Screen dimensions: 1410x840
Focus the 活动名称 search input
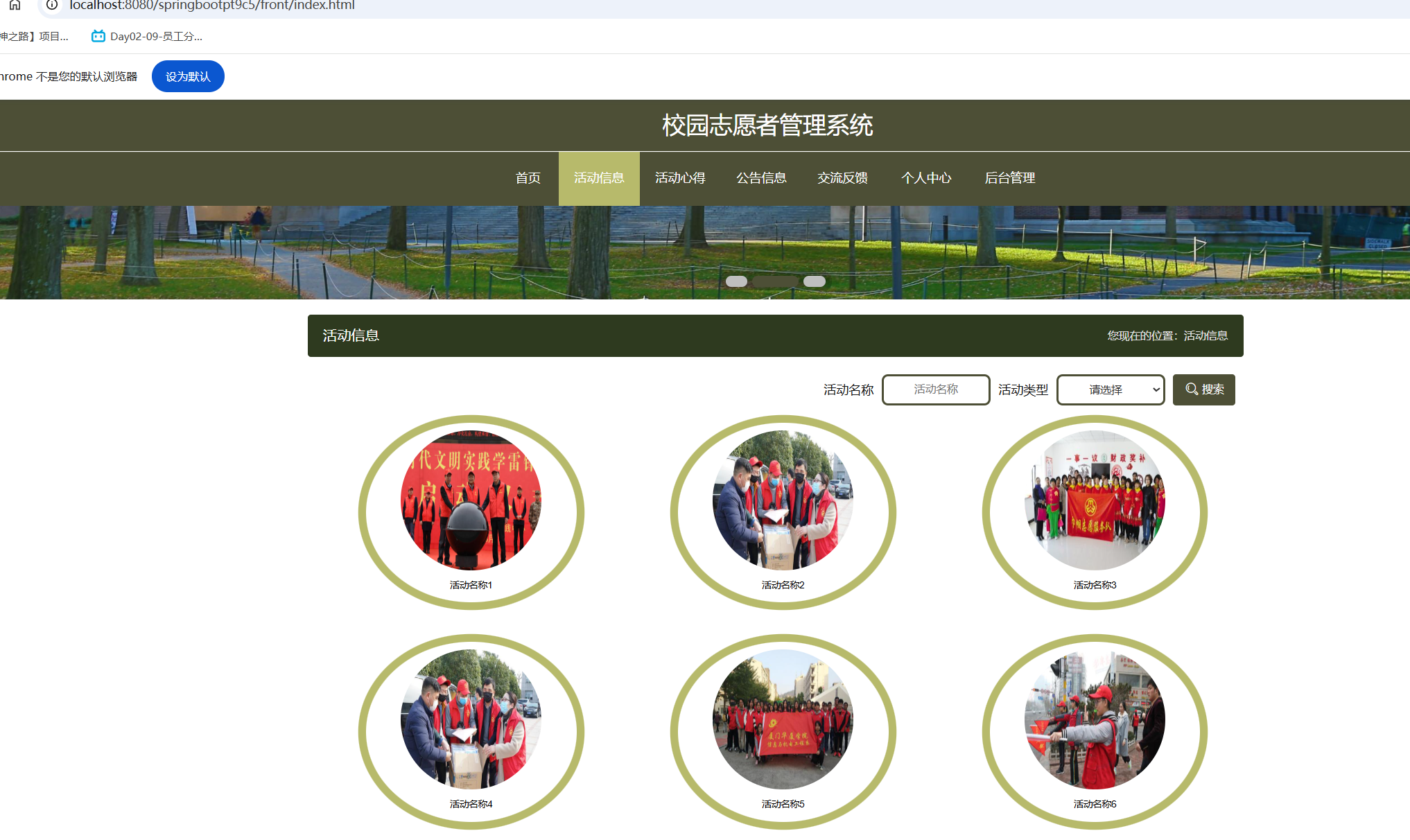[935, 390]
